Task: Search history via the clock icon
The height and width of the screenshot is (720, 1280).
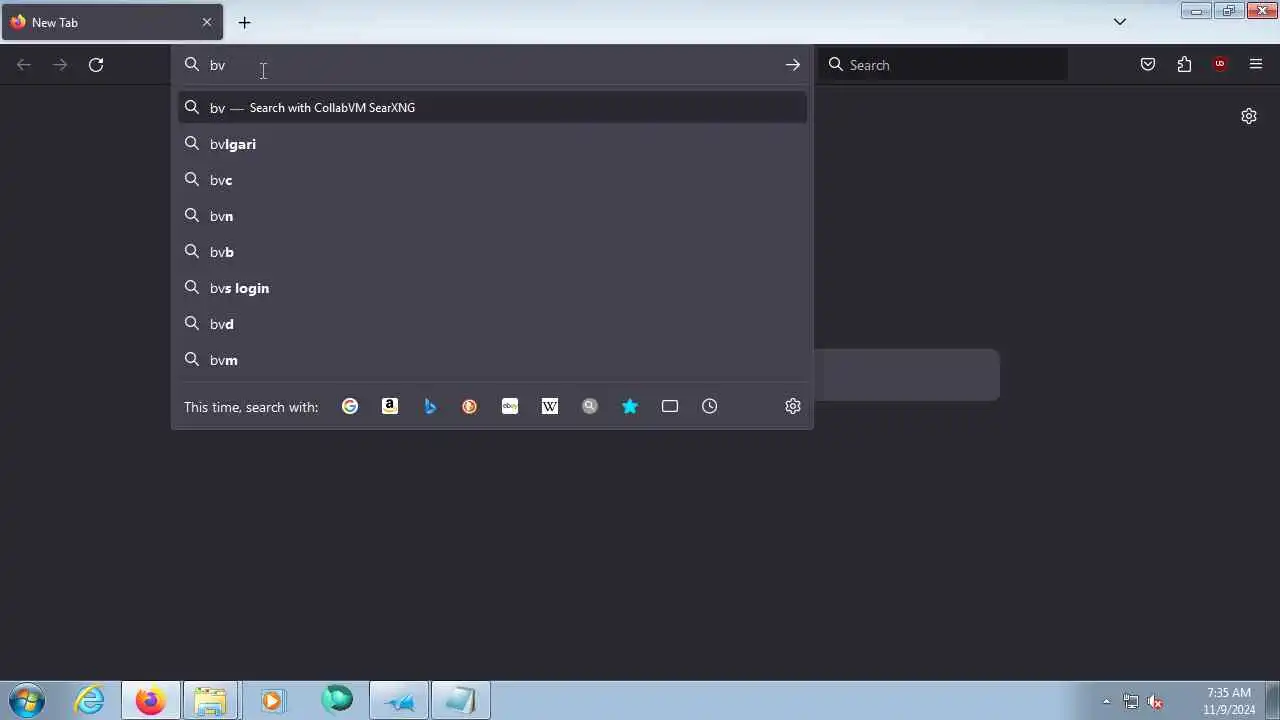Action: point(710,406)
